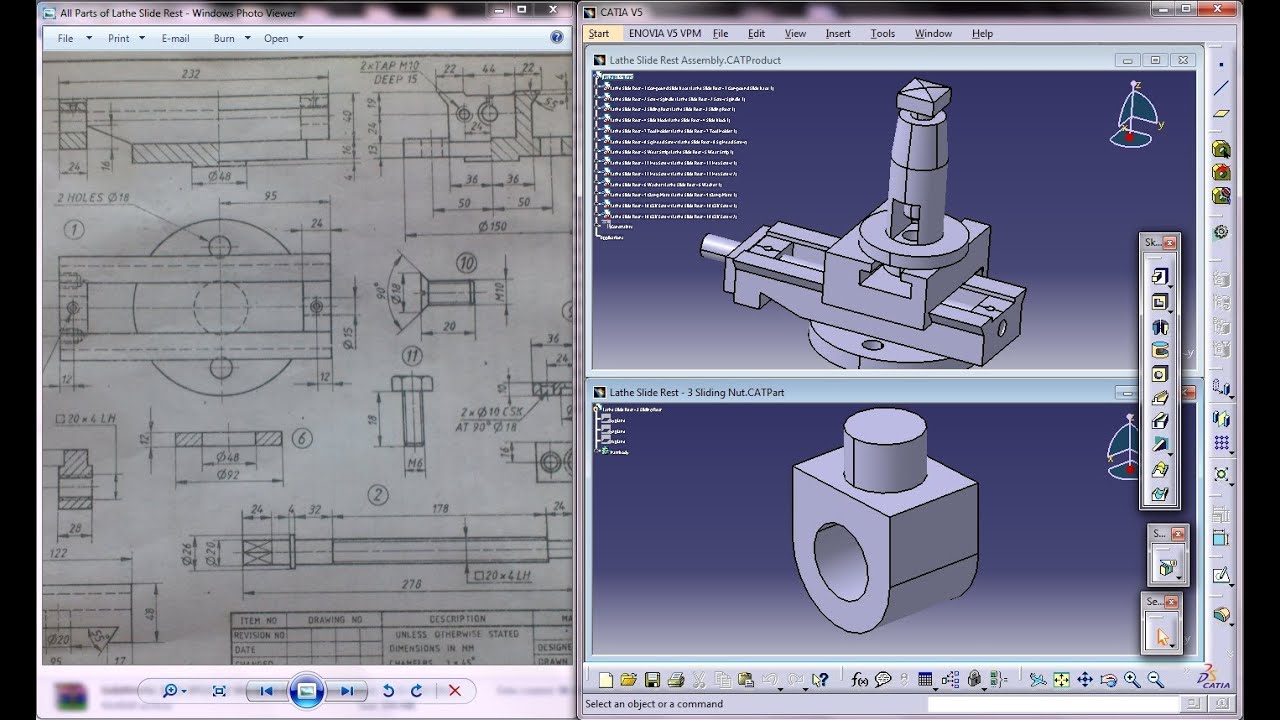Select the Pan view tool

1084,680
